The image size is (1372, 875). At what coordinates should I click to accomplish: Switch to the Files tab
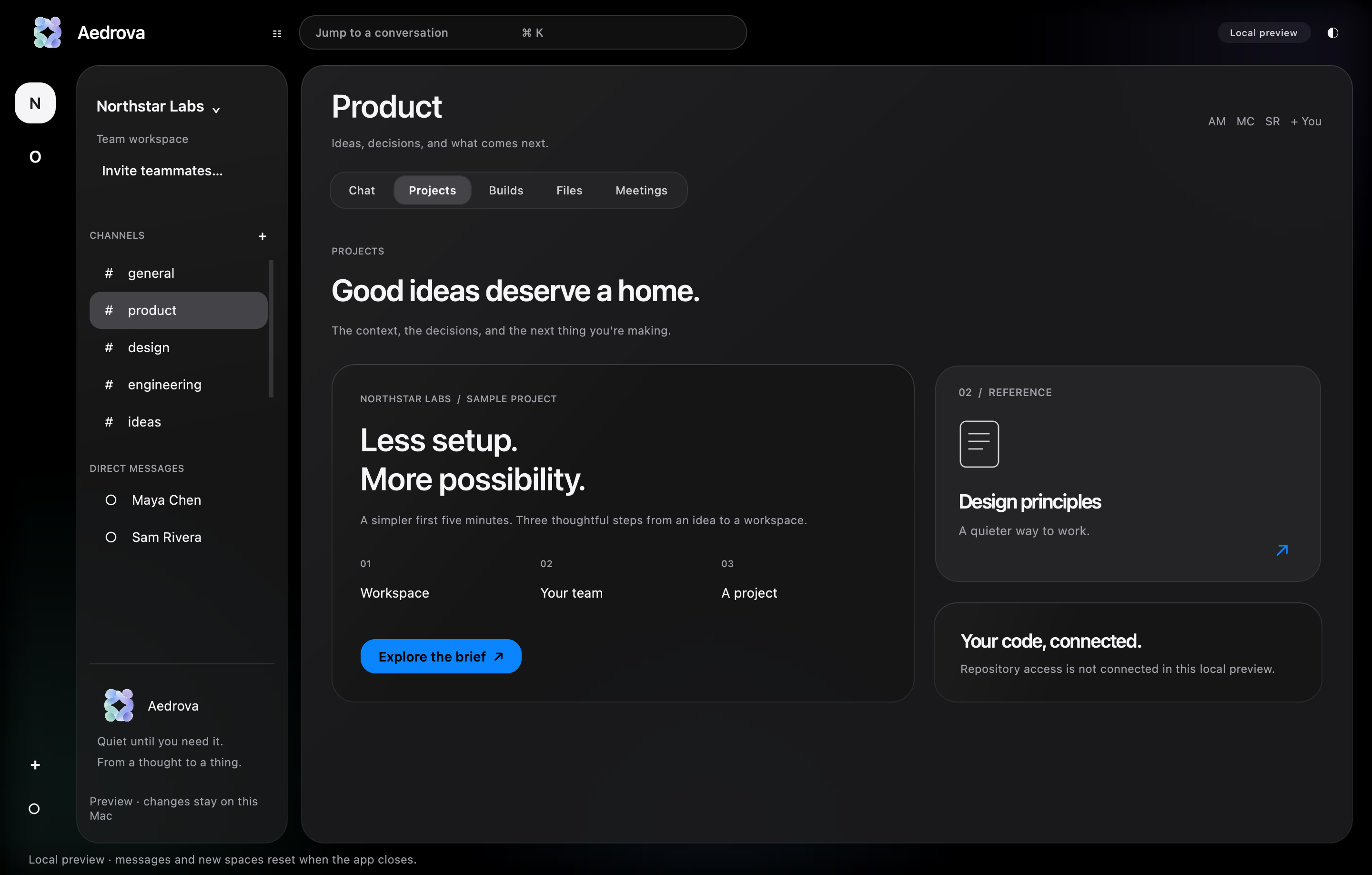pyautogui.click(x=569, y=190)
